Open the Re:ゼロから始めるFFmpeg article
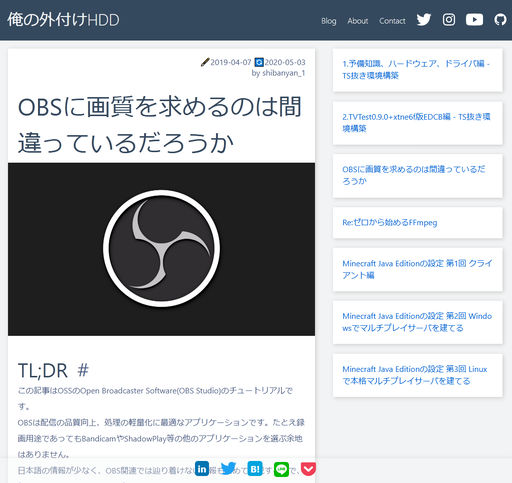 390,222
